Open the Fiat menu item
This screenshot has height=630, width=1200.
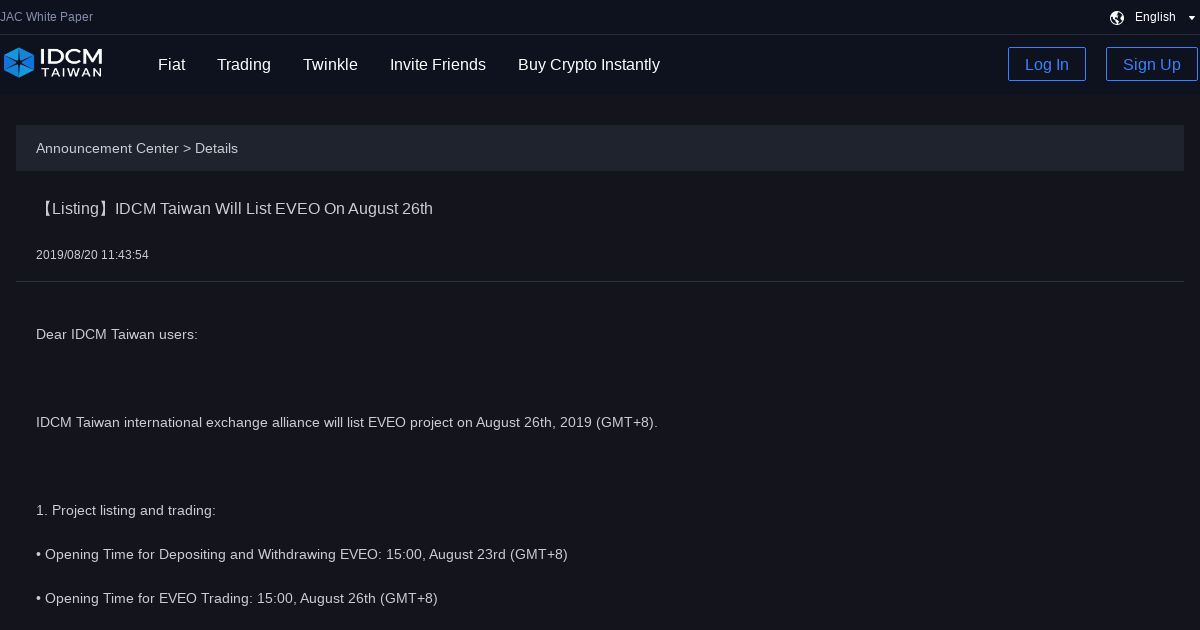[171, 64]
